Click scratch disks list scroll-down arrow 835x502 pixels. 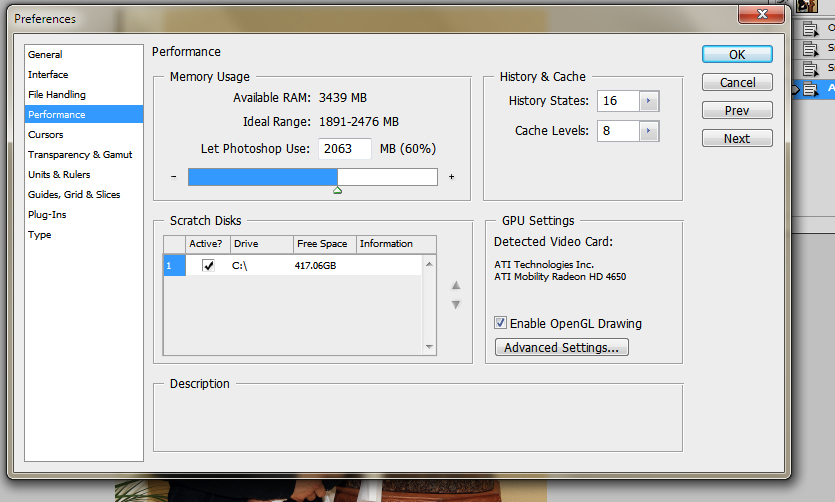[430, 347]
